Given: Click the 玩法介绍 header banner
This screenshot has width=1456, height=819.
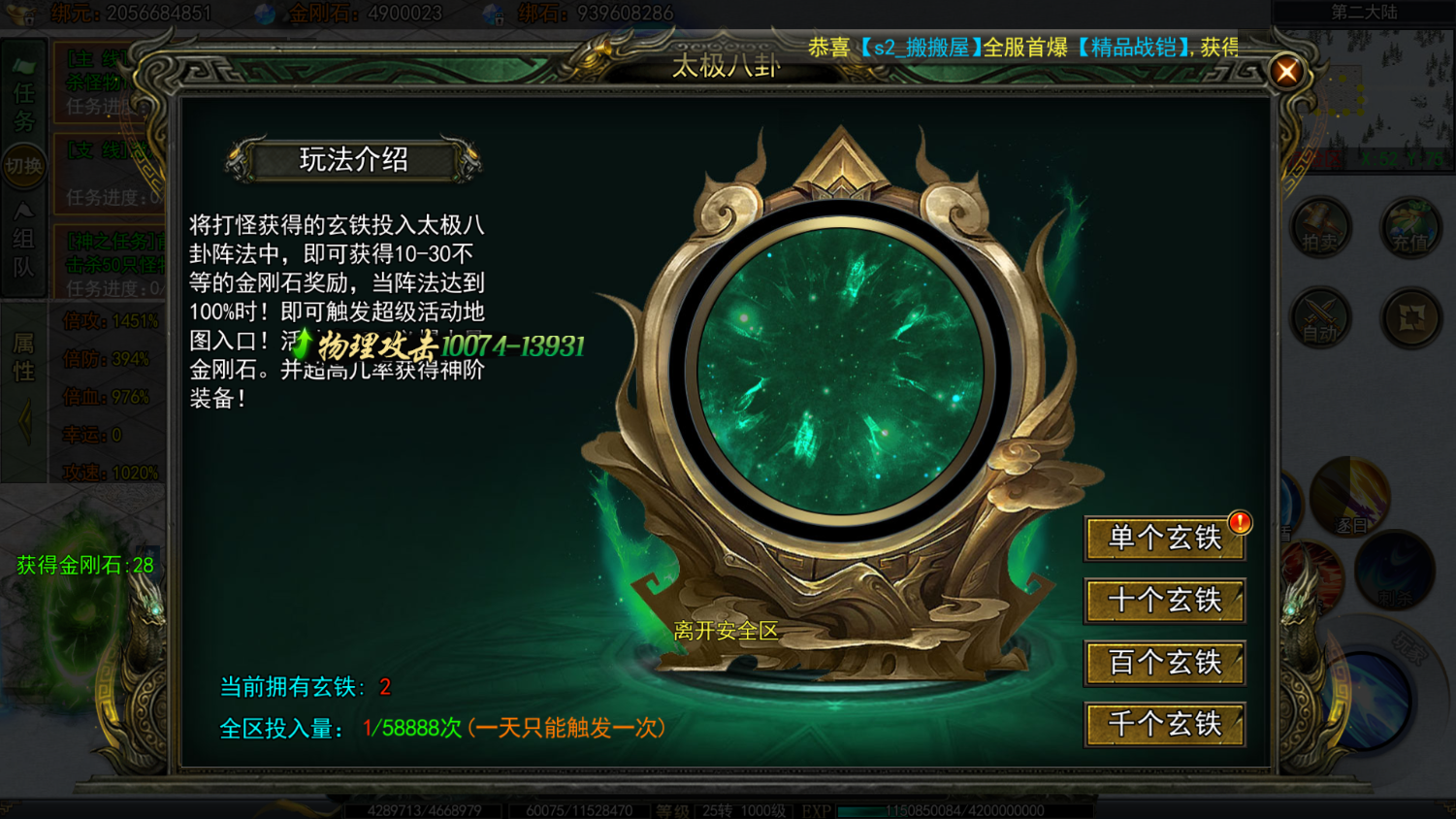Looking at the screenshot, I should [x=353, y=160].
